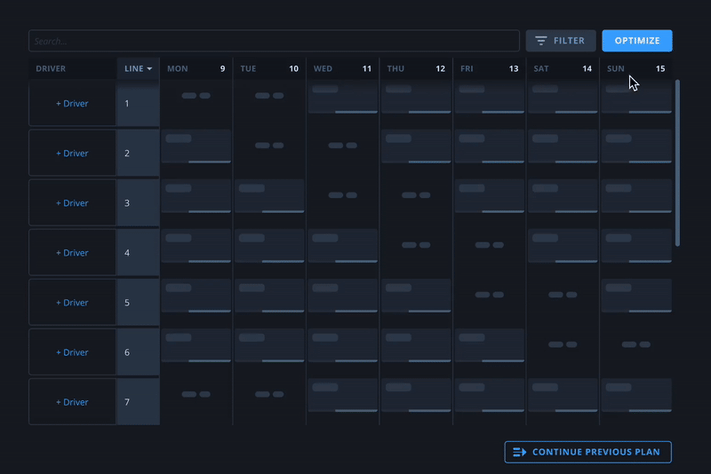Add a driver to line 5
The height and width of the screenshot is (474, 711).
coord(72,303)
